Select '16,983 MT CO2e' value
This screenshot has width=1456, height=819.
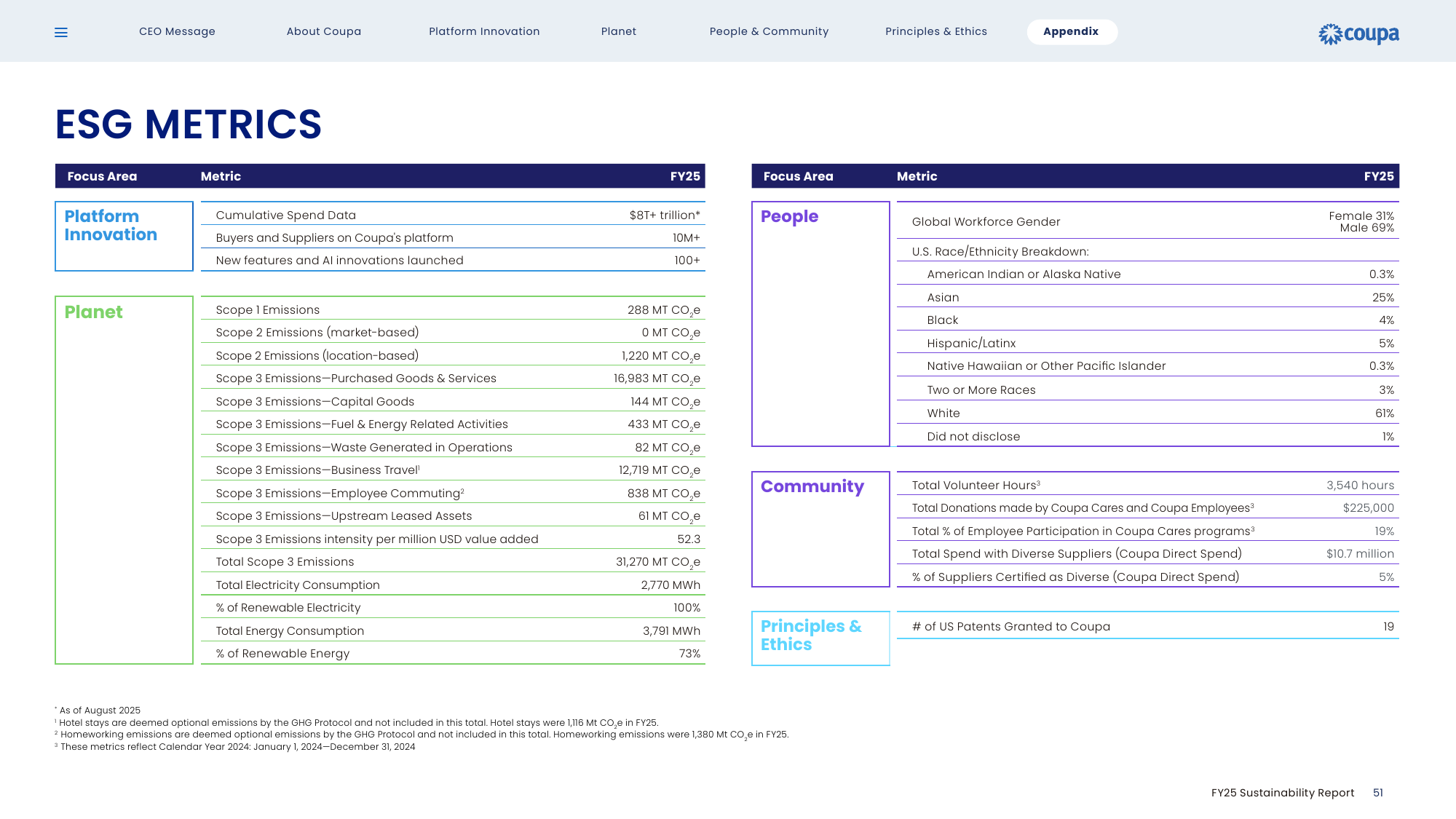pyautogui.click(x=657, y=379)
